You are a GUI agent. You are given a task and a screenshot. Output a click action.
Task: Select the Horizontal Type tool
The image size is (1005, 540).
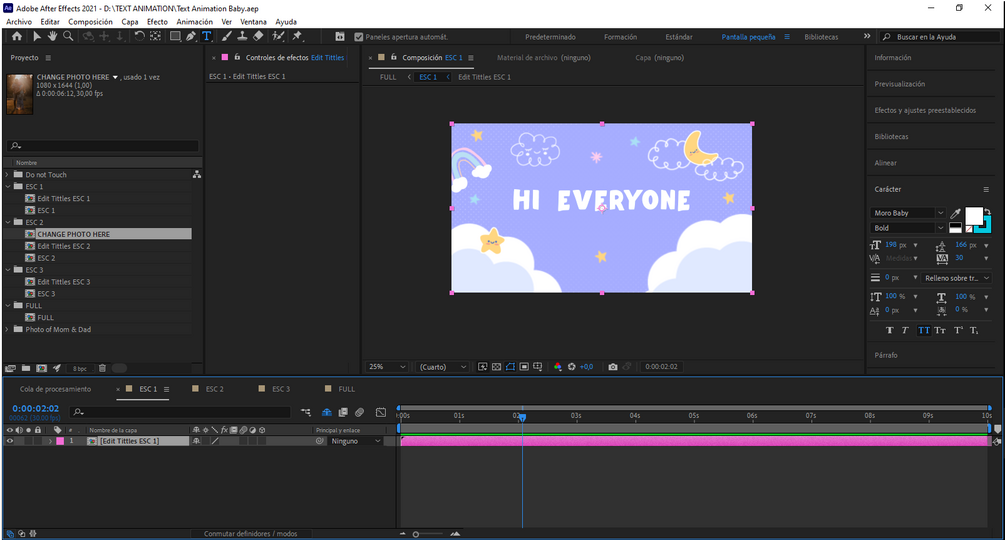point(206,37)
